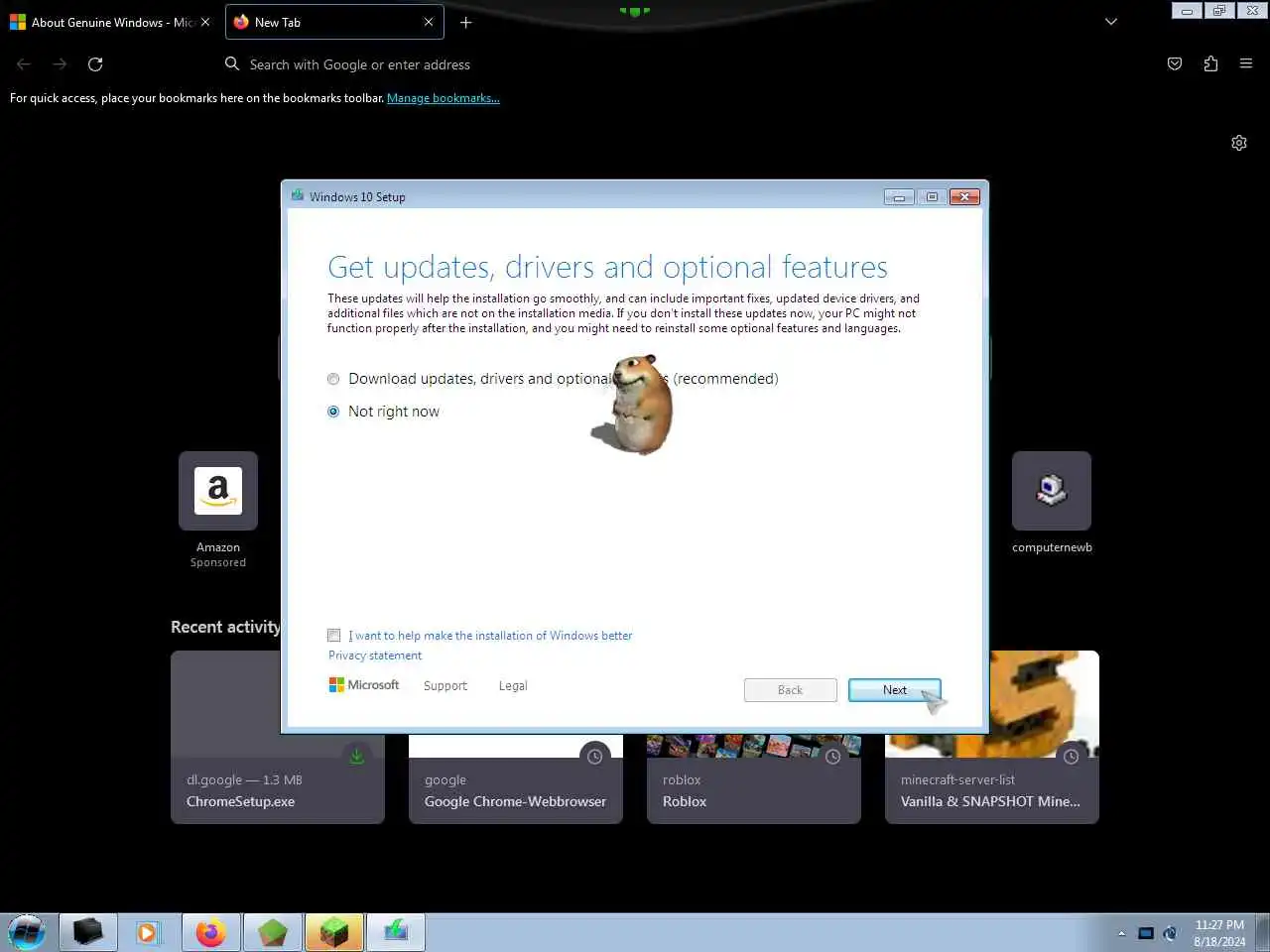Click the Next button in Setup

click(894, 690)
